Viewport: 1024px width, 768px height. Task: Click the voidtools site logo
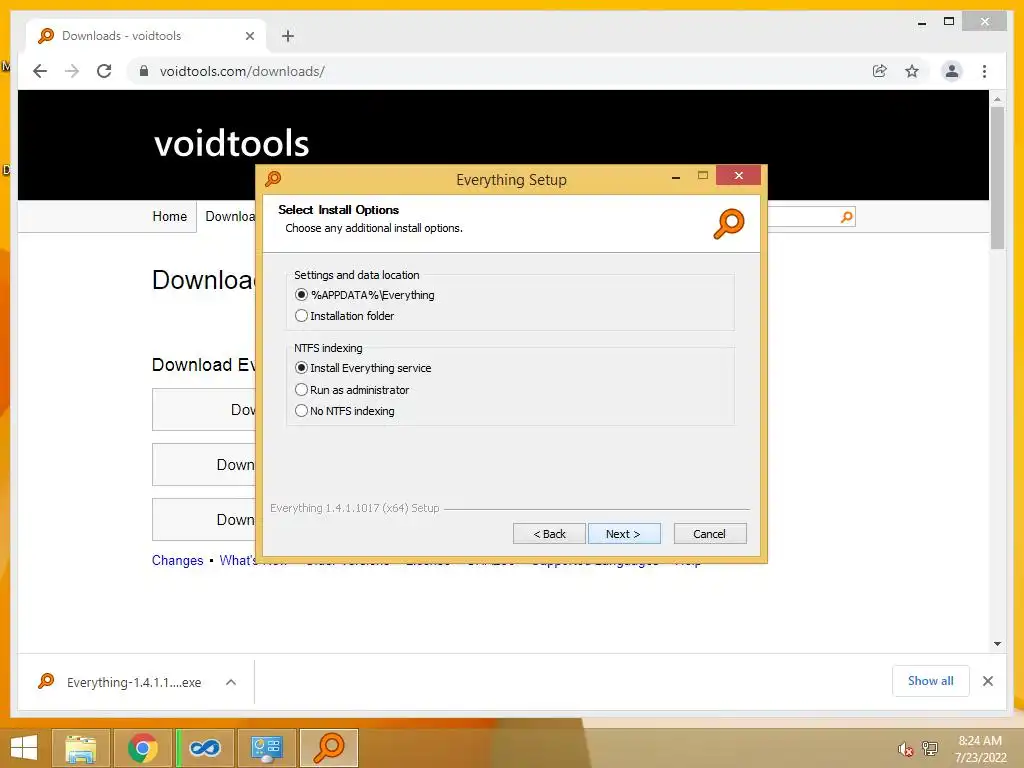point(231,143)
